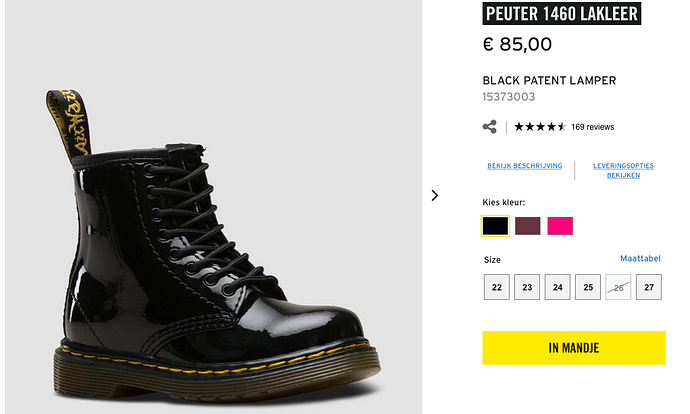Select the black color swatch
This screenshot has height=414, width=690.
click(495, 226)
